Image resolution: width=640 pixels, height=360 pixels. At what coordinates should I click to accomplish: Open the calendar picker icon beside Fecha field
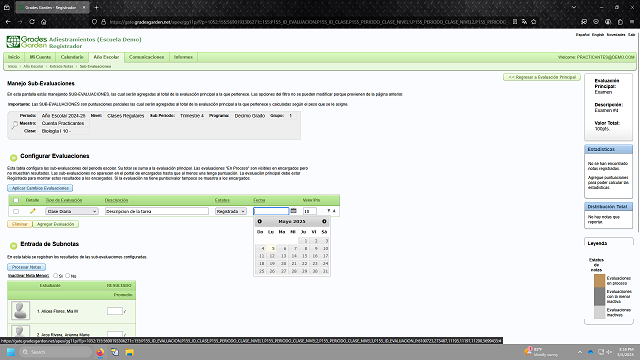[293, 211]
